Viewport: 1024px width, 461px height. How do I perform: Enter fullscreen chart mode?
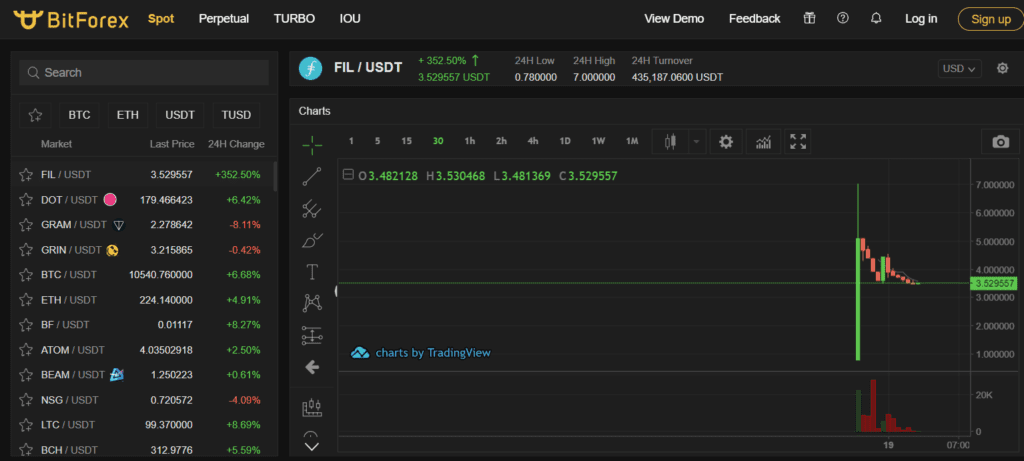tap(798, 141)
